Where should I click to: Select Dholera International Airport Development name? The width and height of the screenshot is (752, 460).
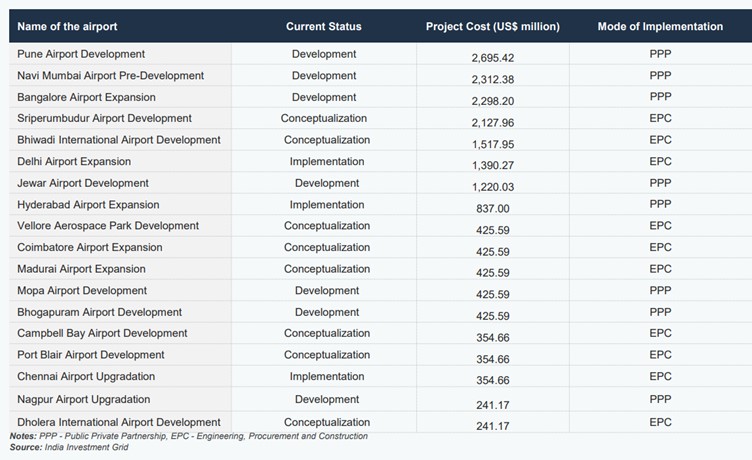118,422
